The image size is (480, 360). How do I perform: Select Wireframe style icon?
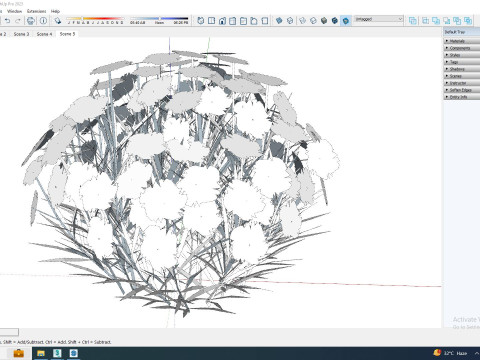point(302,21)
